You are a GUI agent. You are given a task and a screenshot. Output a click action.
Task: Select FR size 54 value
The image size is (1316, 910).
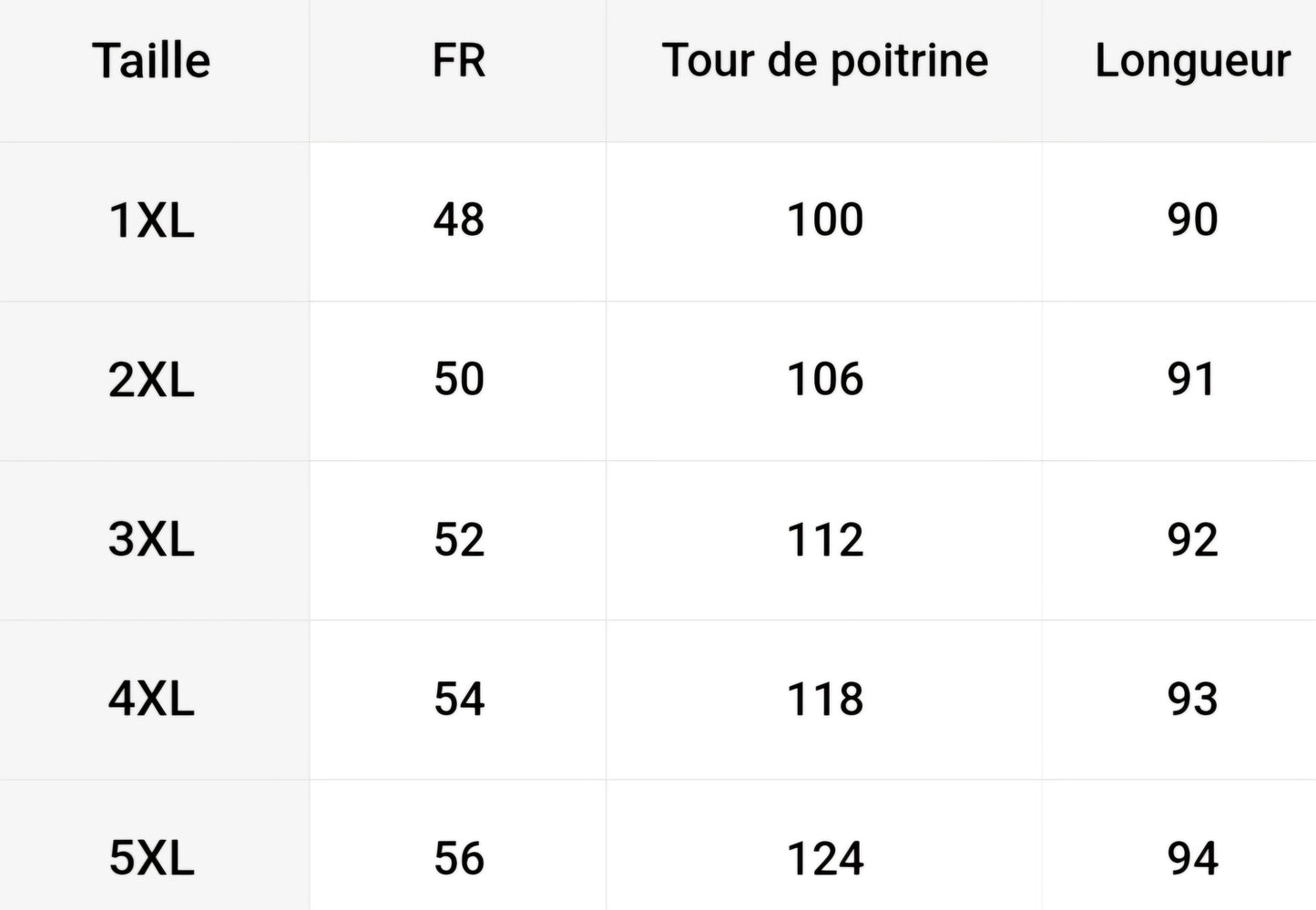pos(458,699)
